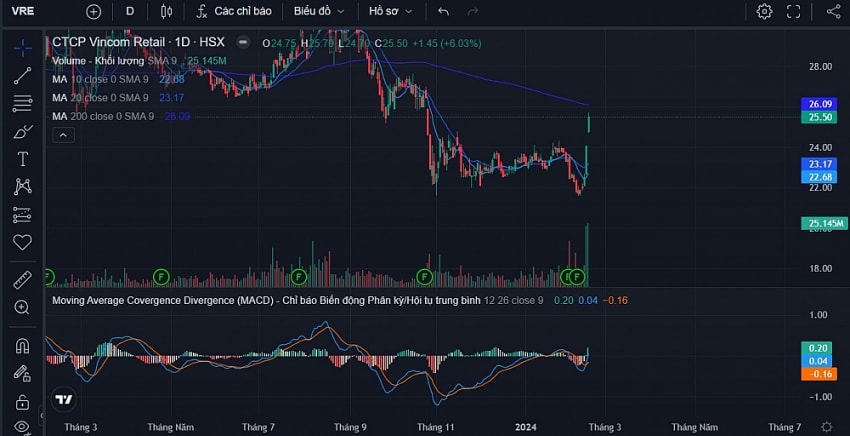Click the Tháng 3 date label left
Image resolution: width=850 pixels, height=436 pixels.
(x=81, y=427)
